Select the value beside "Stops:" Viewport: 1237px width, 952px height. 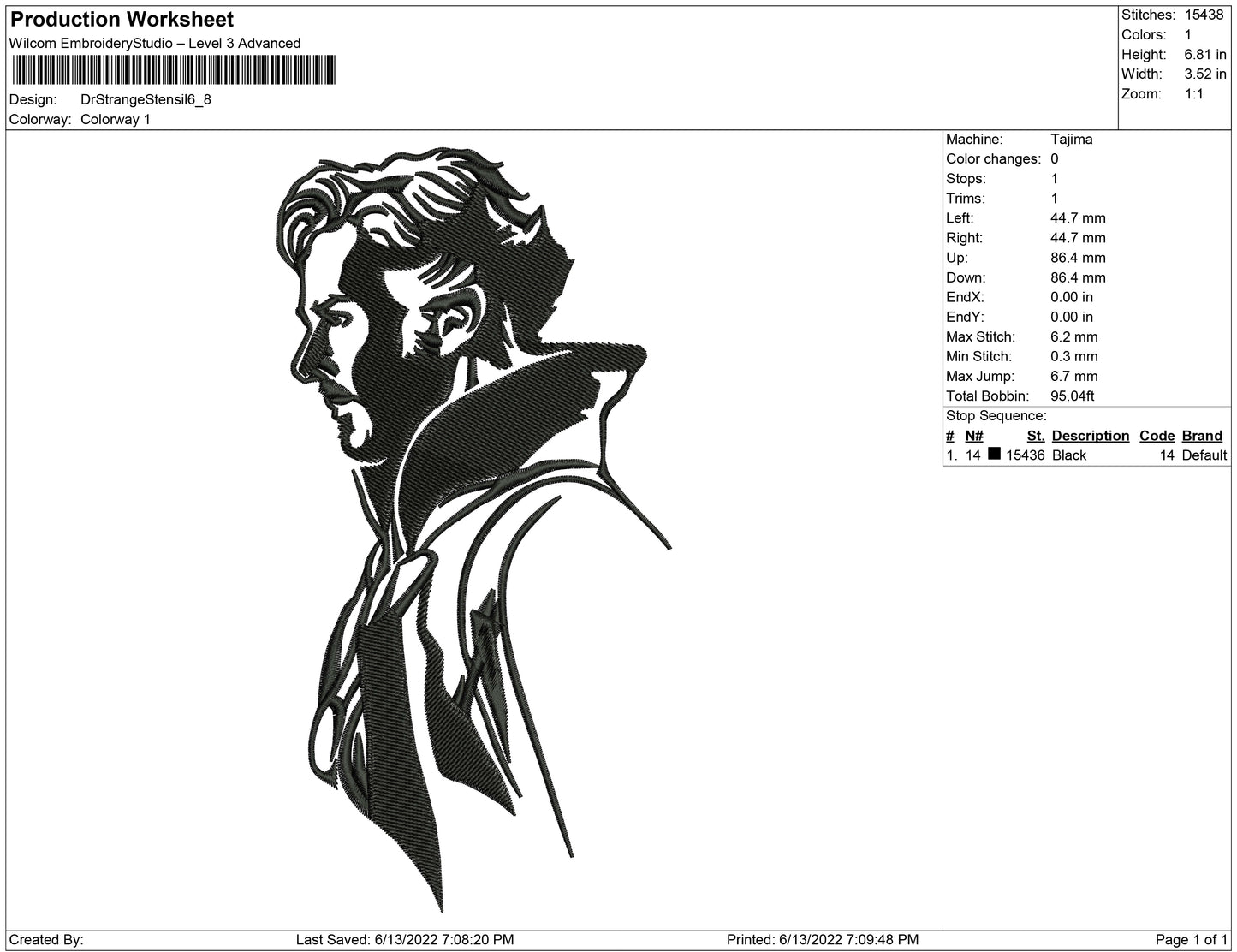click(1055, 179)
